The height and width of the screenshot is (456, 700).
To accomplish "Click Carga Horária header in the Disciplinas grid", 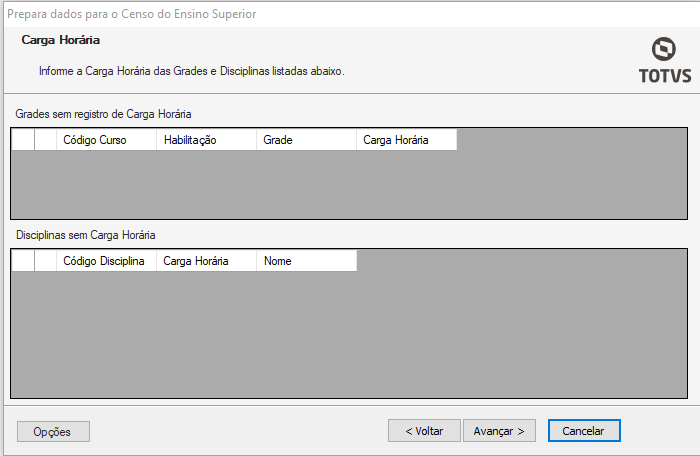I will click(x=206, y=261).
